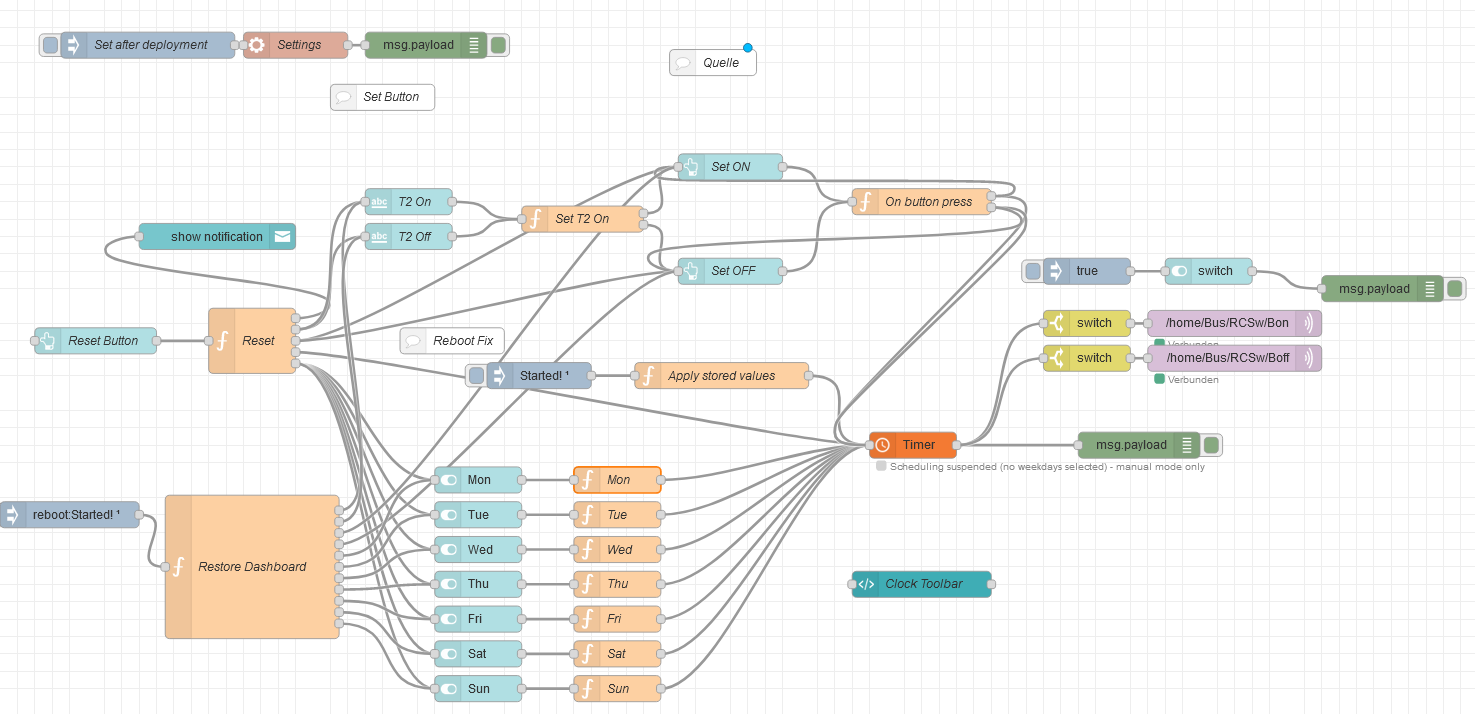Click the clock icon on the Timer node
This screenshot has width=1475, height=714.
click(883, 445)
